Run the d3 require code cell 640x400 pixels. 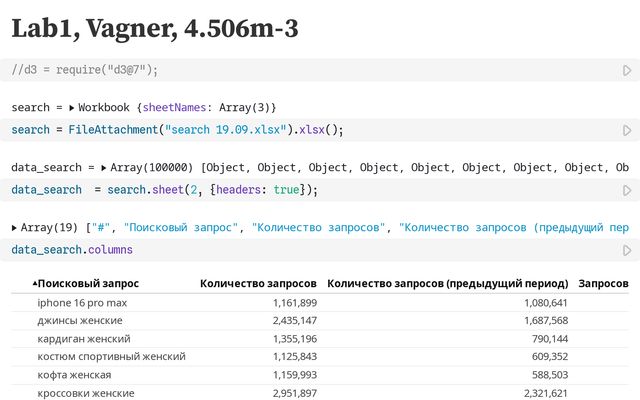[x=627, y=70]
